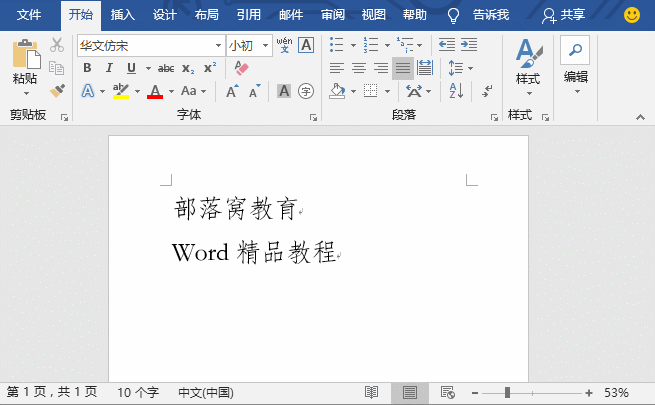
Task: Click the Copy icon
Action: 57,68
